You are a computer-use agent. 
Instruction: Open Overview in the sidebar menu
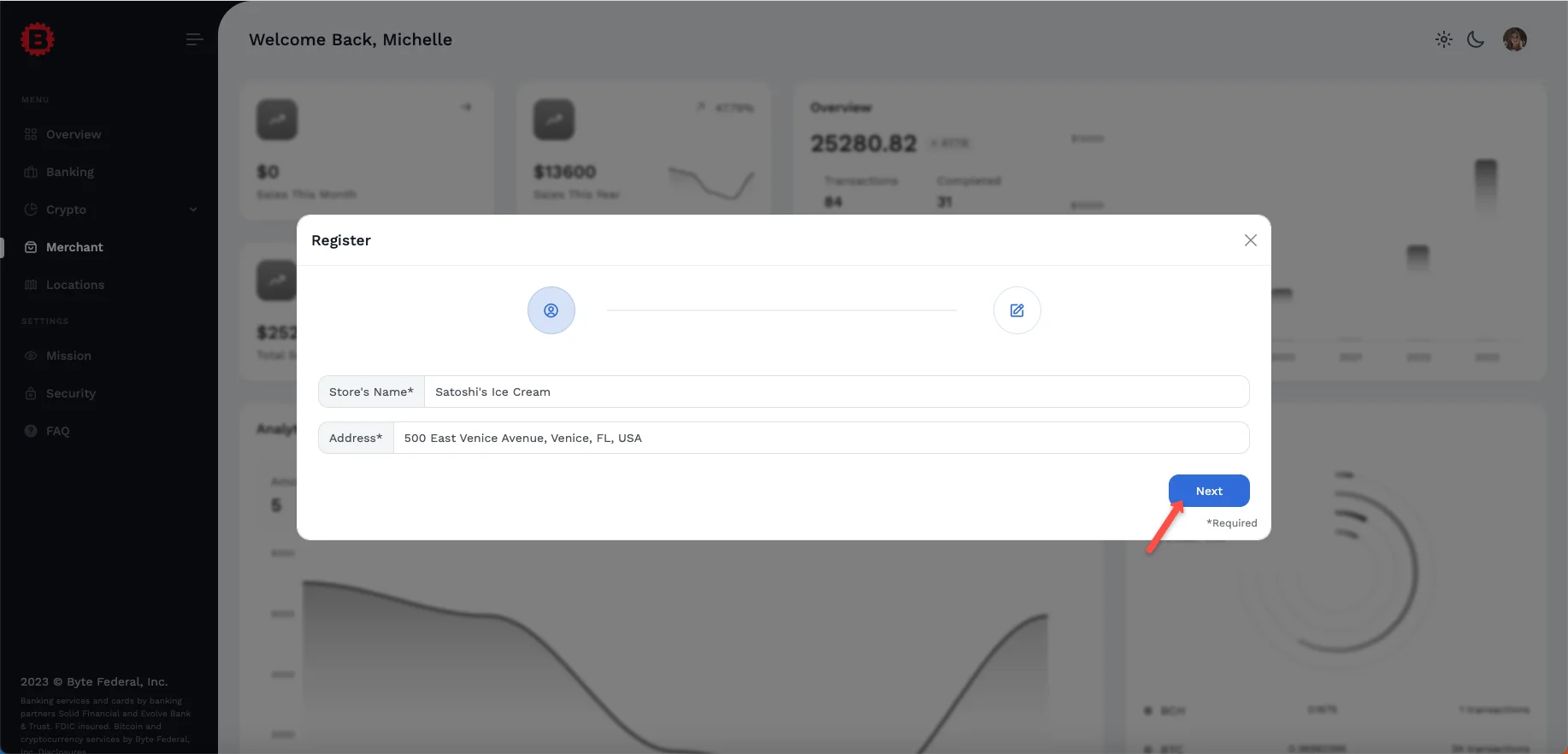[x=74, y=134]
